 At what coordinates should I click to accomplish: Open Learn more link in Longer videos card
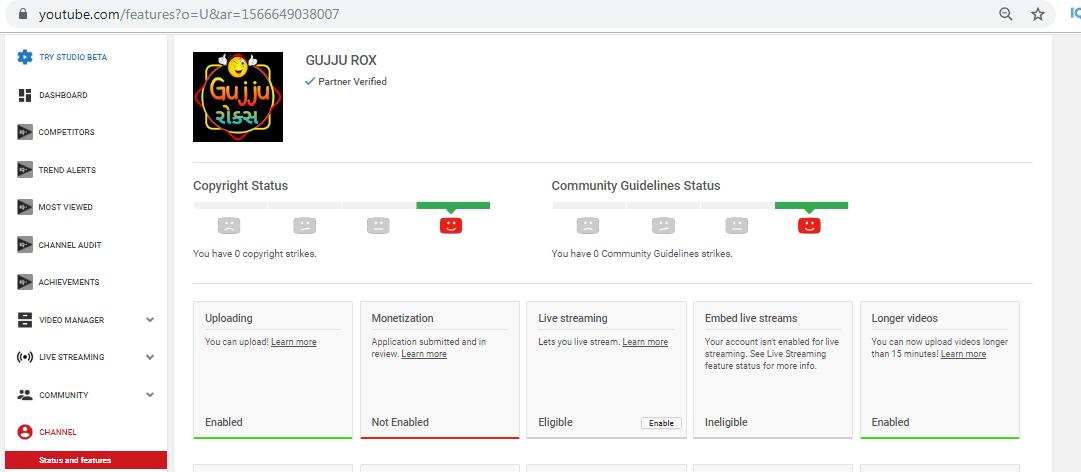963,354
